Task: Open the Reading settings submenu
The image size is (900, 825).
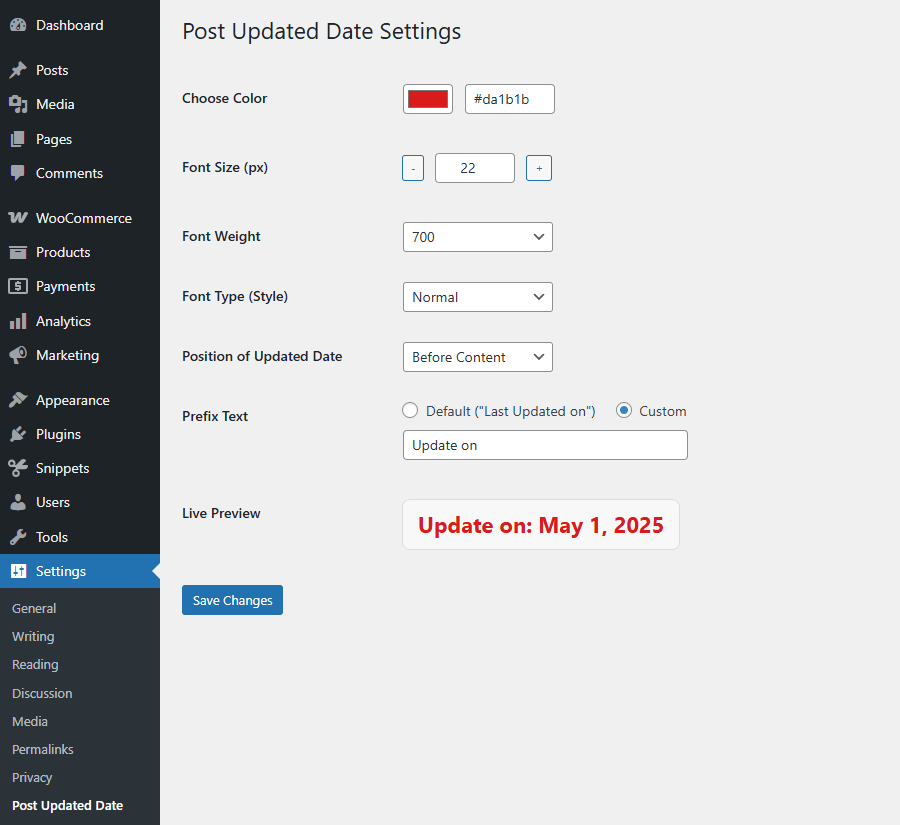Action: tap(35, 664)
